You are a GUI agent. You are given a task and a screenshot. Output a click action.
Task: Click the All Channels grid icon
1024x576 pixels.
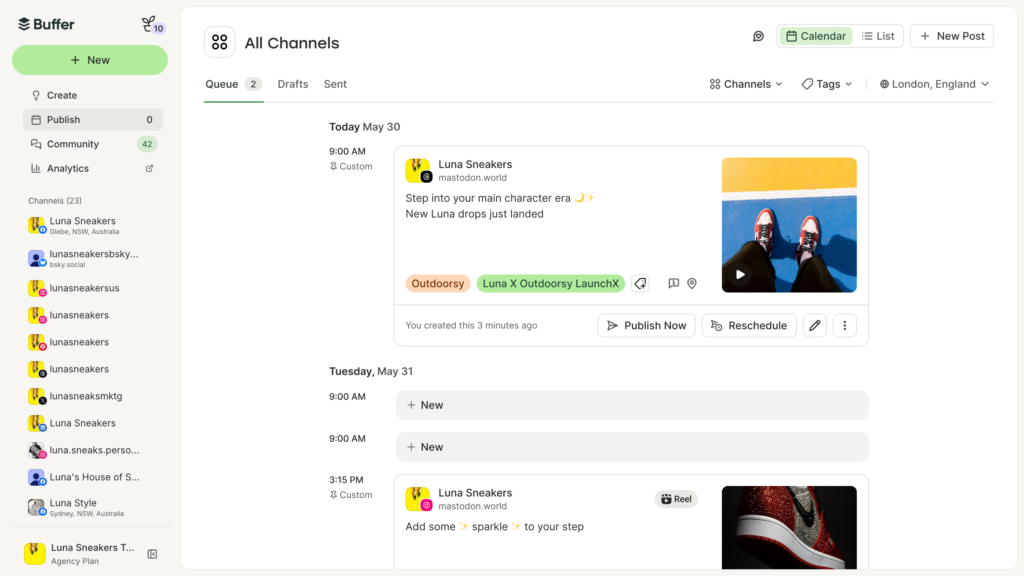220,42
